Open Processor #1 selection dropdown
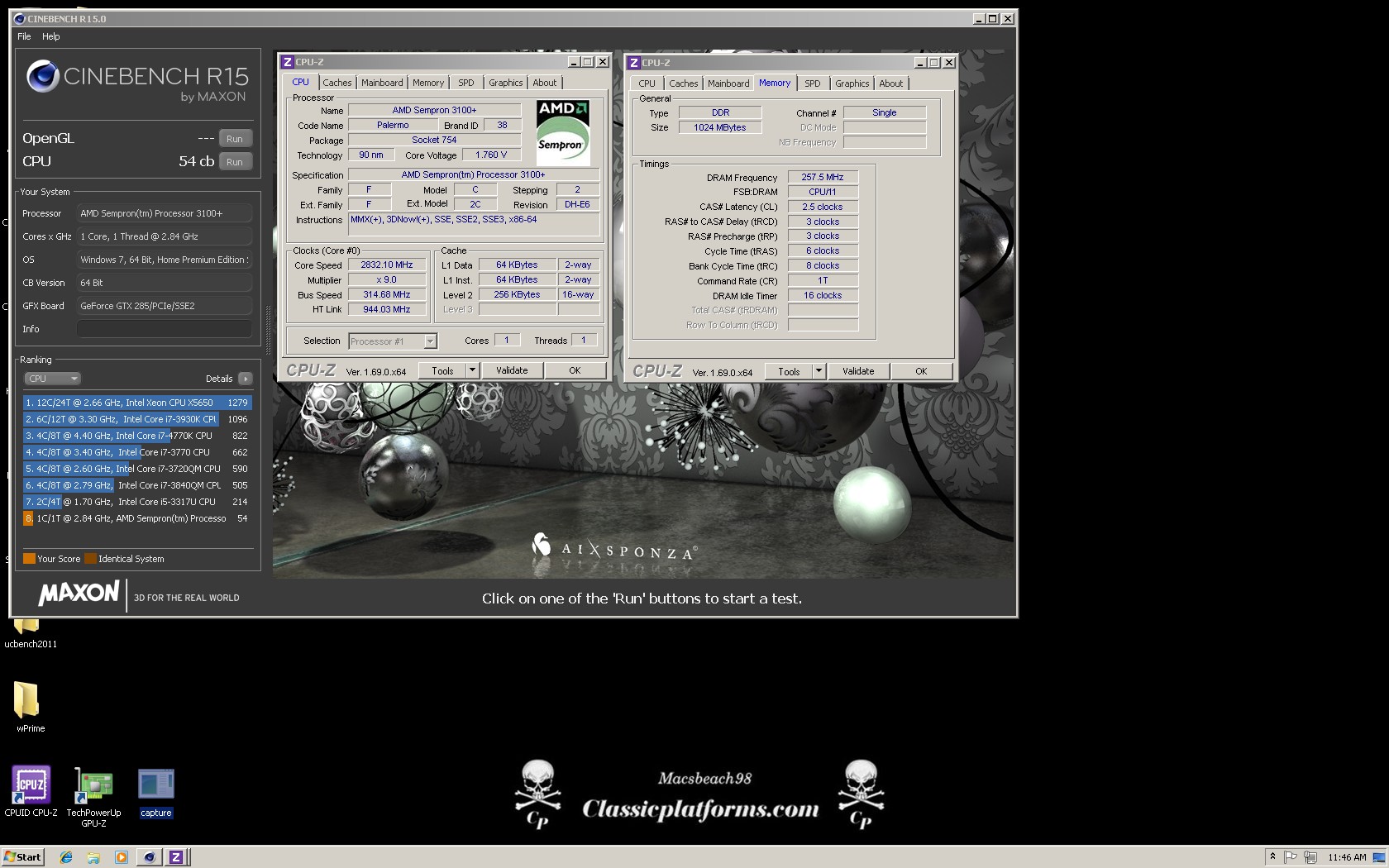This screenshot has height=868, width=1389. click(x=393, y=341)
